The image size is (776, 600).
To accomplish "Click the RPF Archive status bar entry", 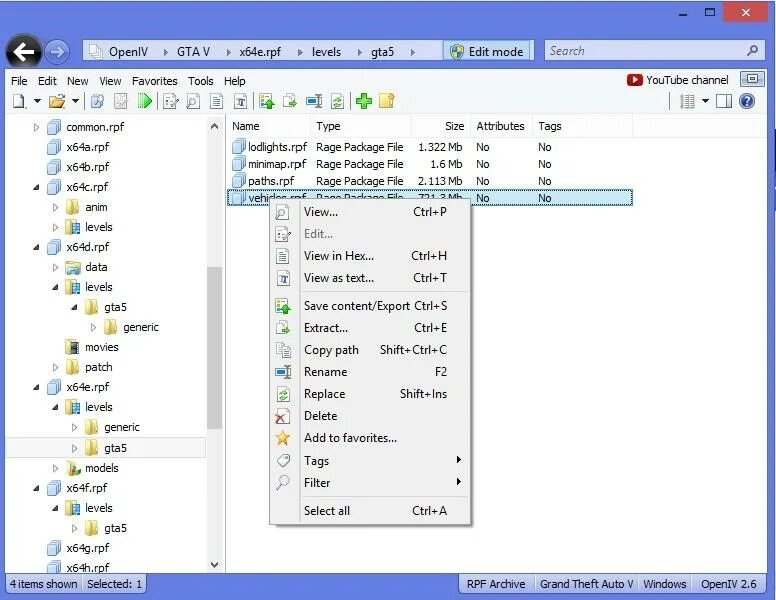I will coord(496,584).
